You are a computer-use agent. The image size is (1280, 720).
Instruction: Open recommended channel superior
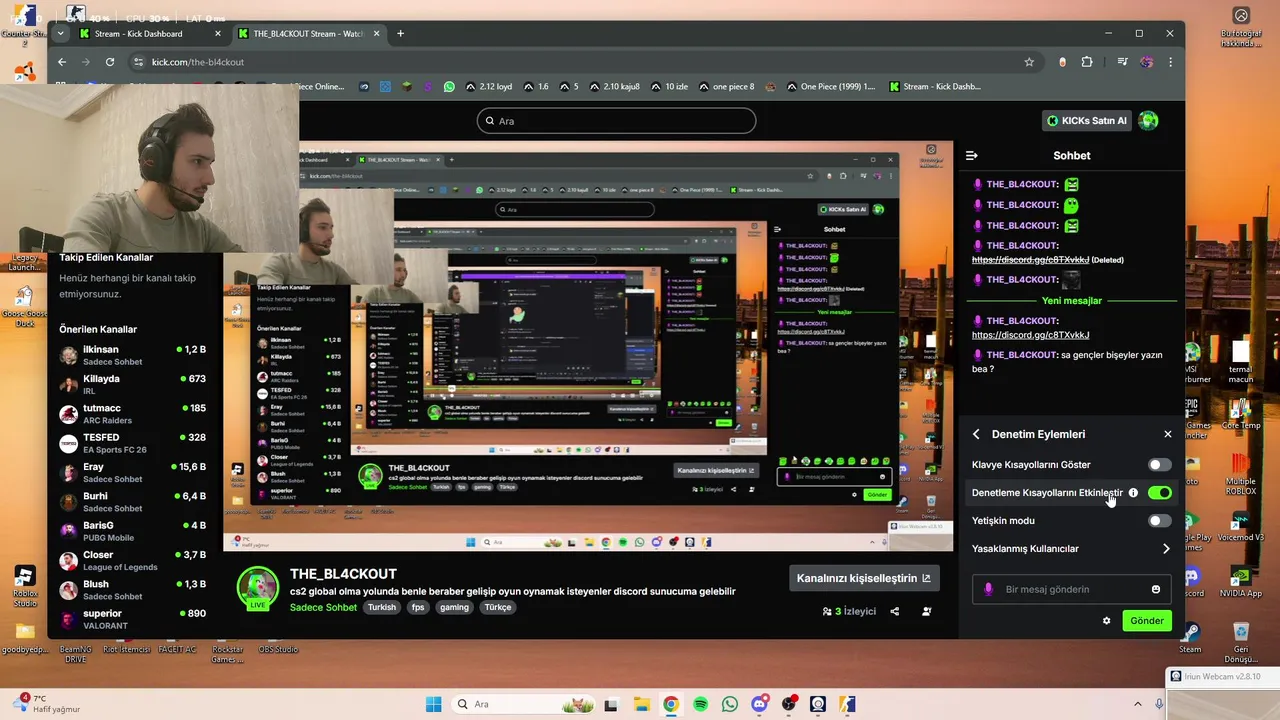(x=133, y=619)
